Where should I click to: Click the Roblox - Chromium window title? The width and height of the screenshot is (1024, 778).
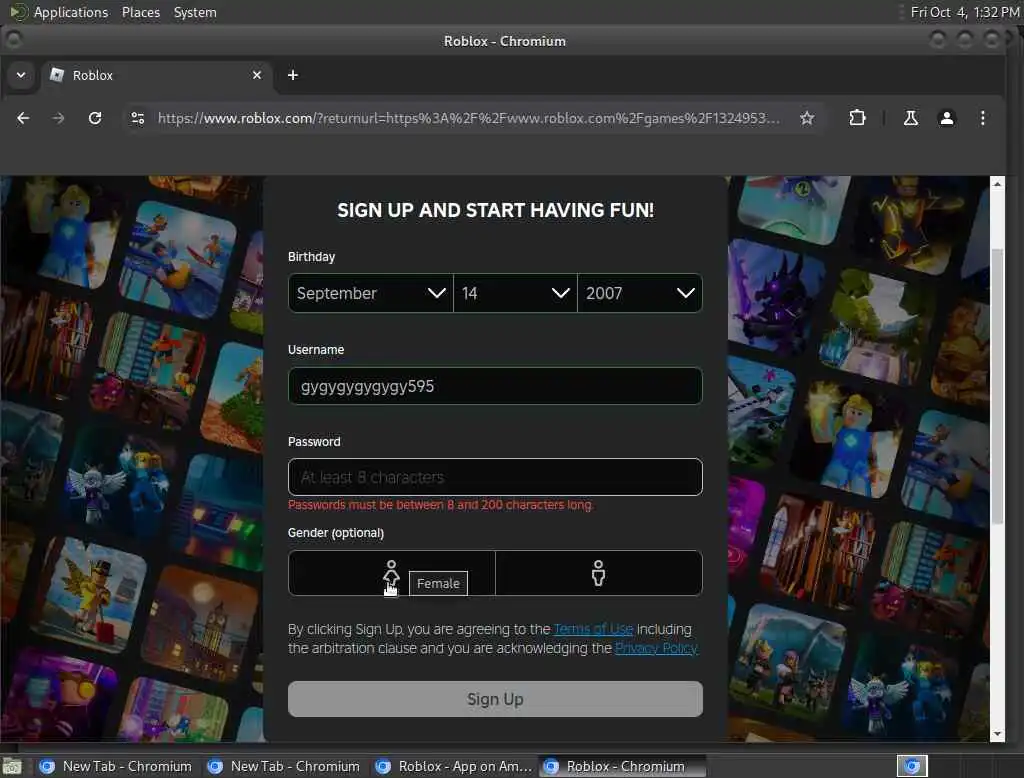[505, 41]
